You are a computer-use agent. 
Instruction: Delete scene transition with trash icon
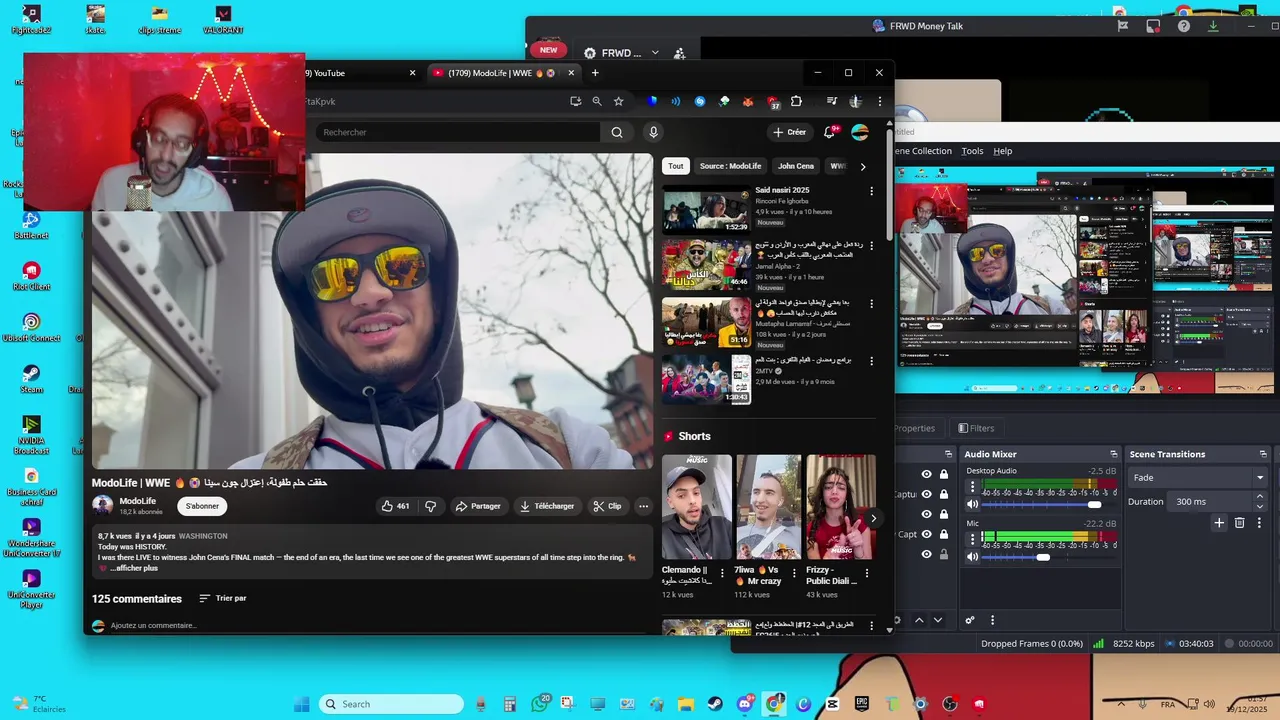point(1240,522)
